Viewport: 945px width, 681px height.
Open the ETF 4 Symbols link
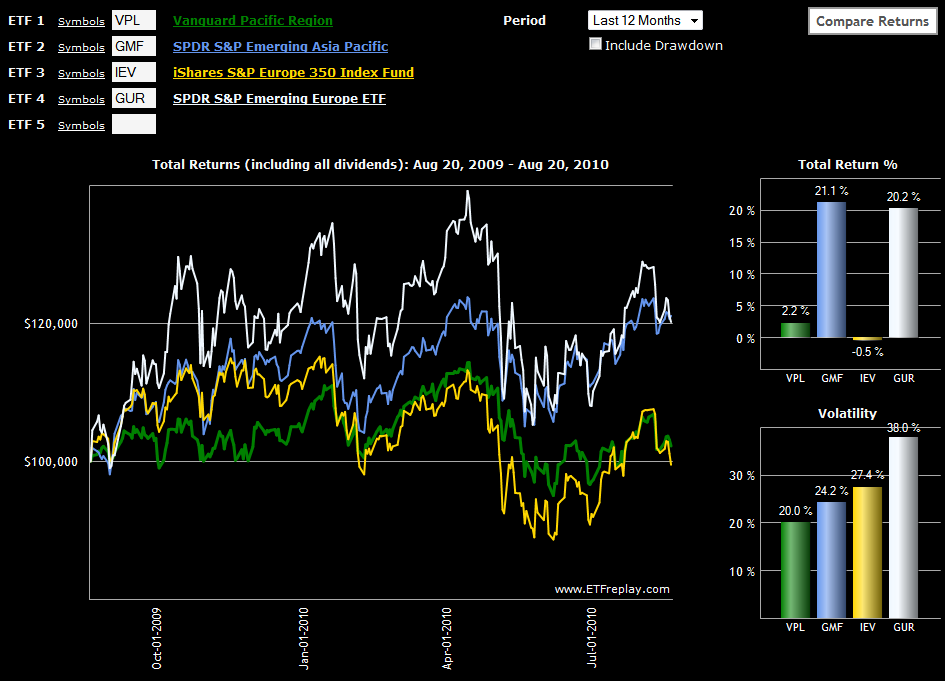pyautogui.click(x=81, y=99)
